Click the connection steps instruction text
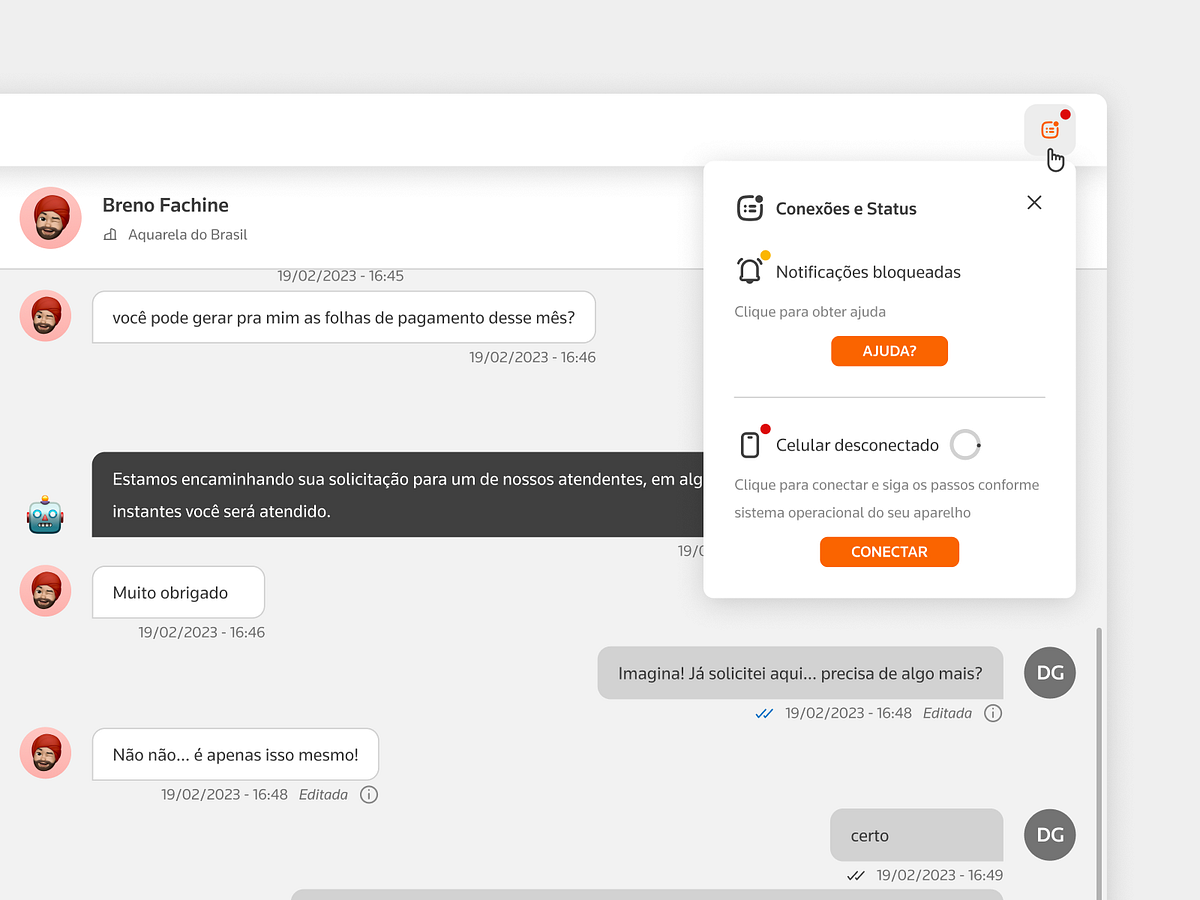Screen dimensions: 1200x900 (x=887, y=500)
